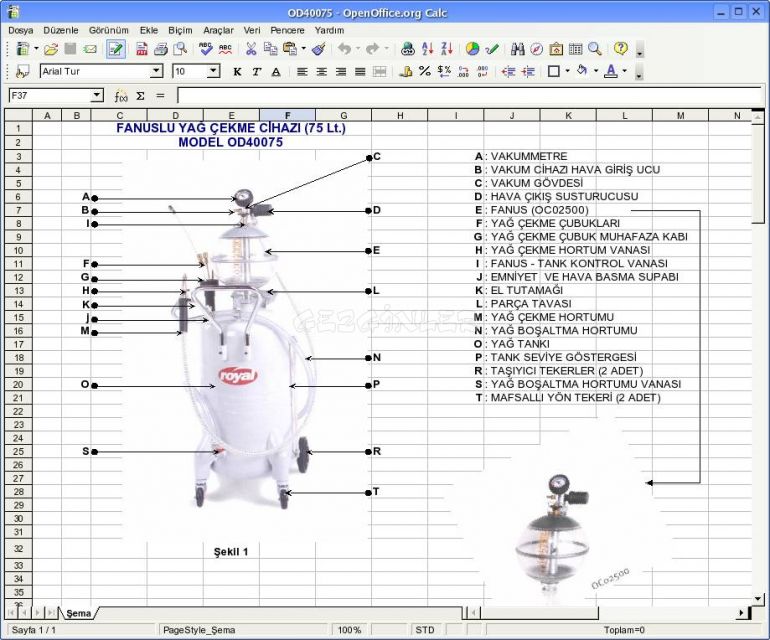Open the Navigator compass icon
The width and height of the screenshot is (770, 640).
point(536,49)
